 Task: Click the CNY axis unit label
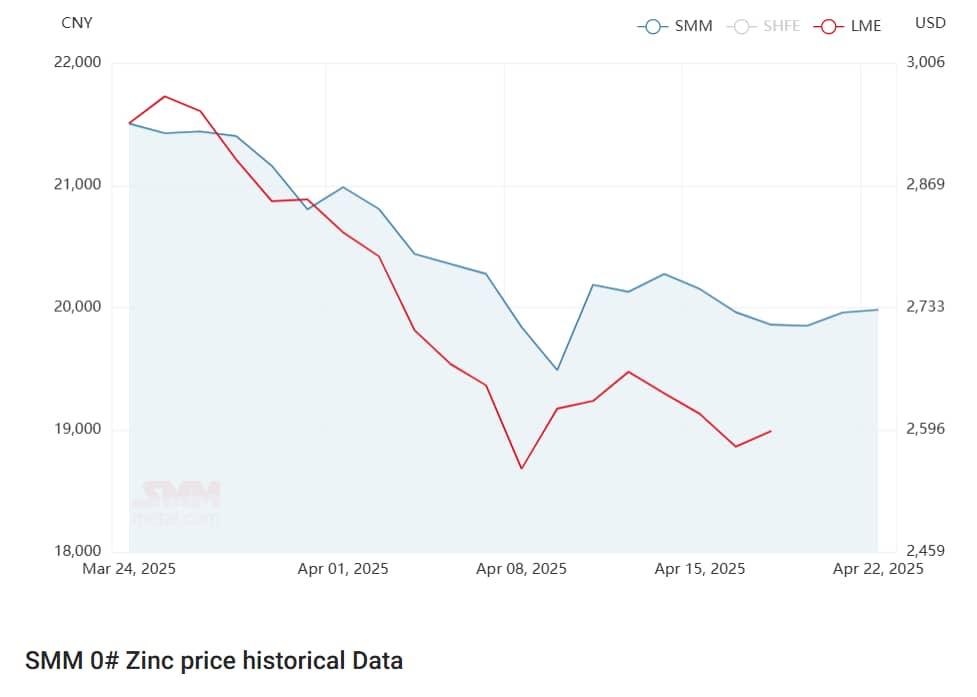click(x=76, y=23)
